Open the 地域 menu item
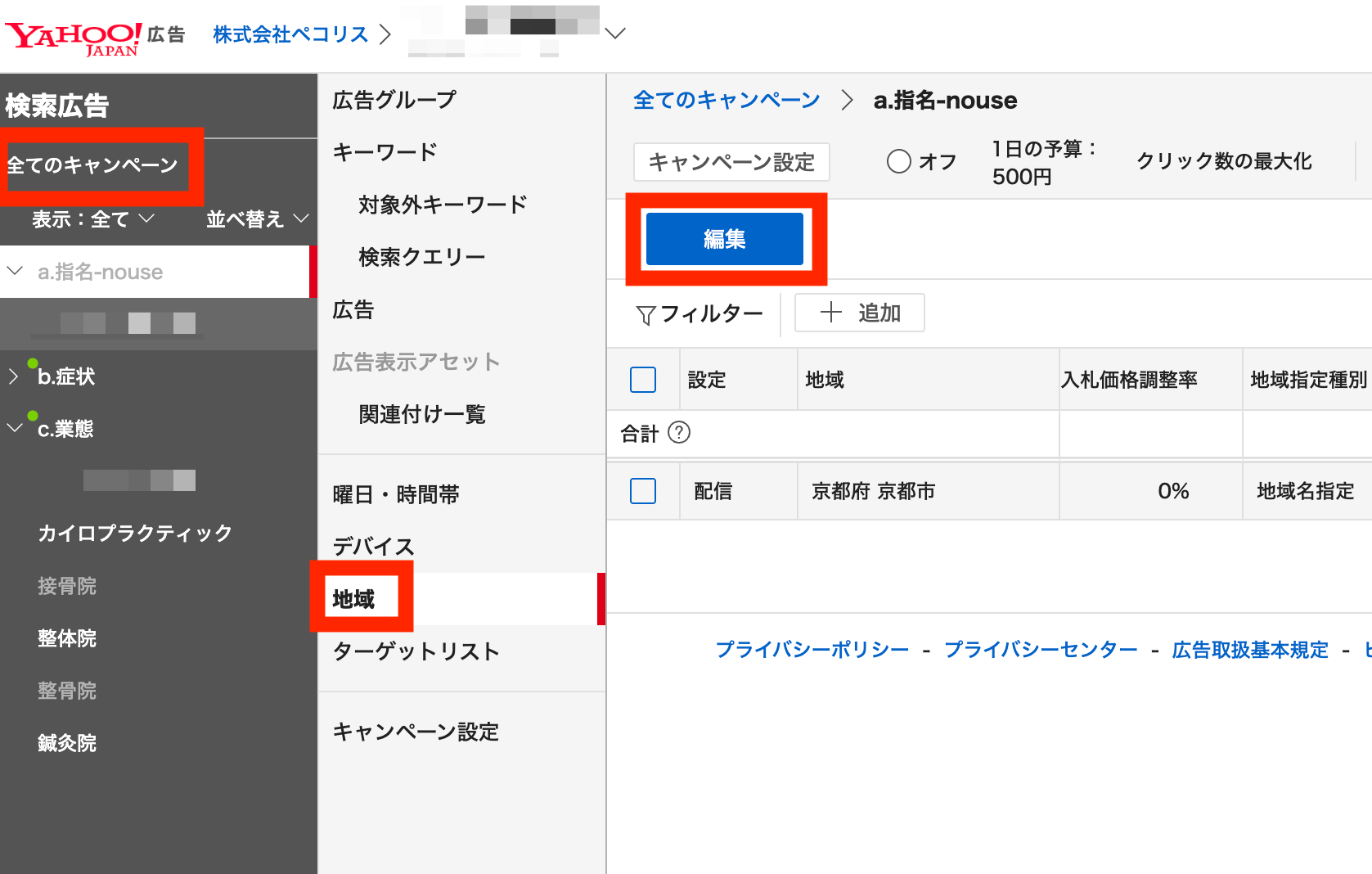 [353, 599]
